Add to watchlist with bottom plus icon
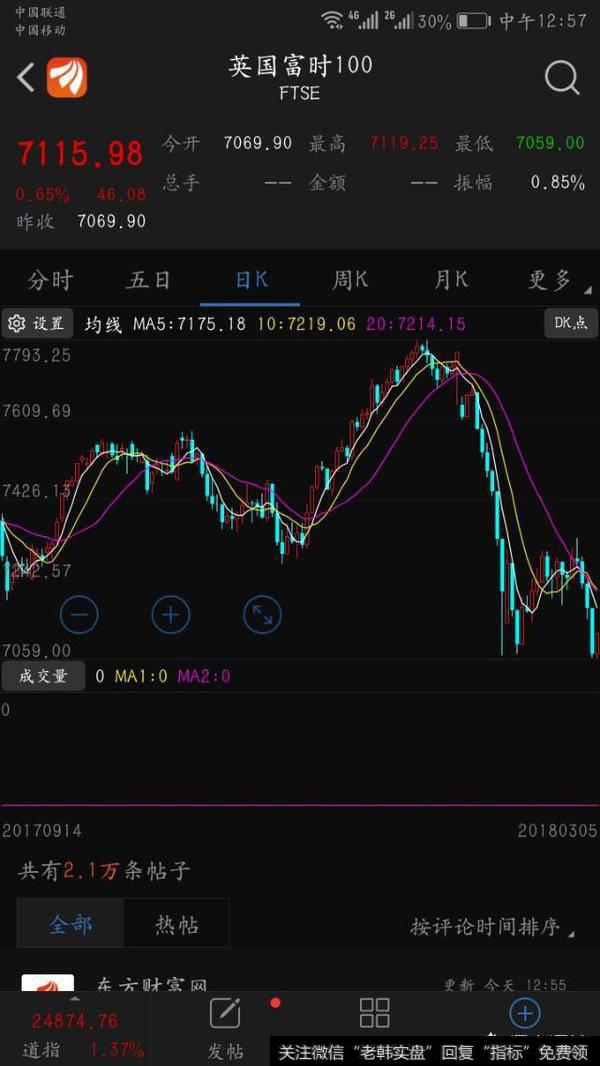 point(525,1014)
